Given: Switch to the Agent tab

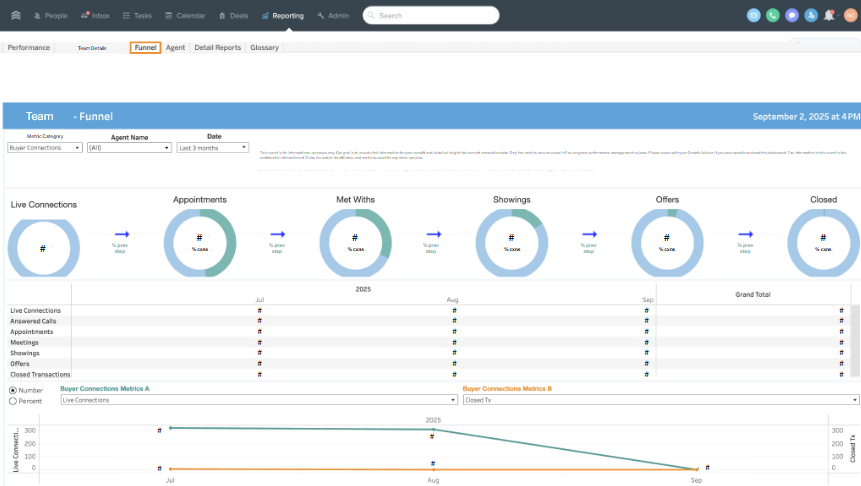Looking at the screenshot, I should click(175, 47).
